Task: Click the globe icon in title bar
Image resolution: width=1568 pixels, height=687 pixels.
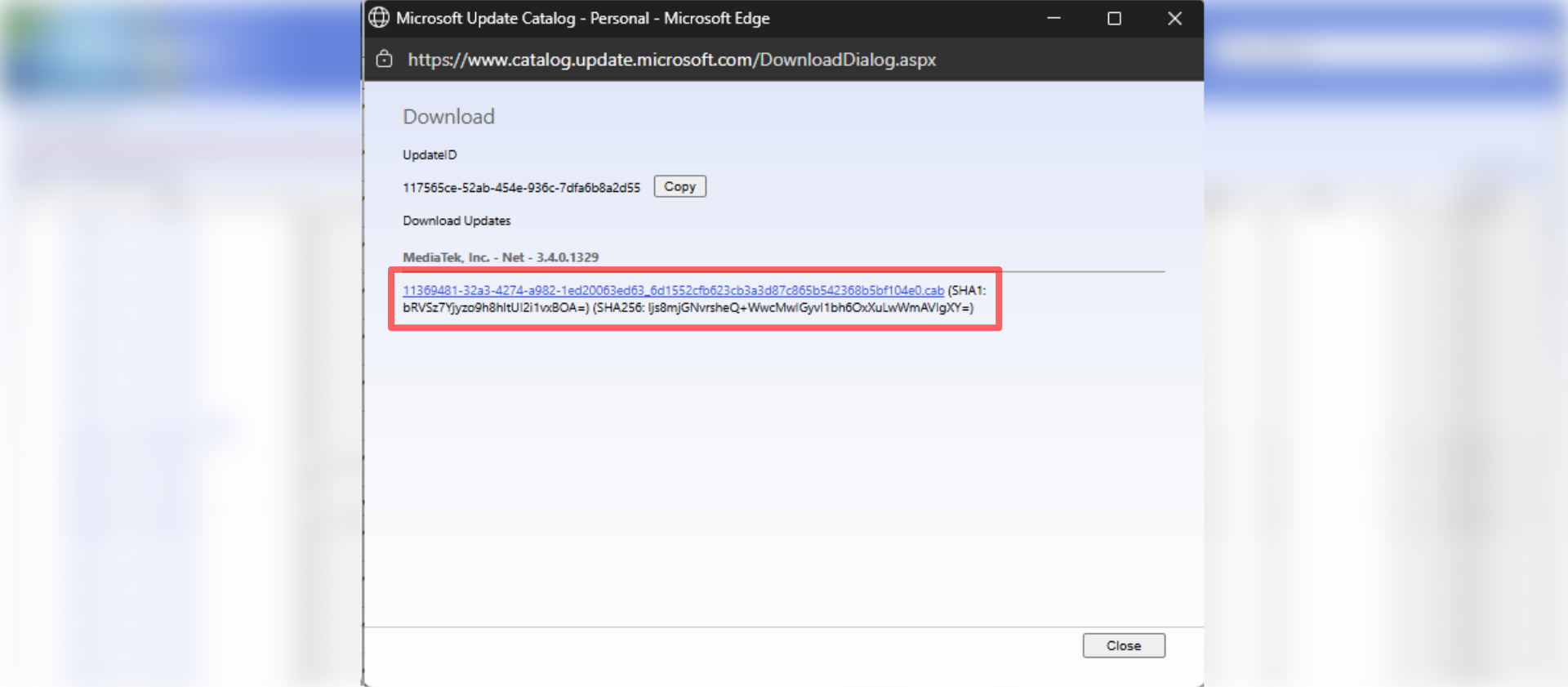Action: 379,18
